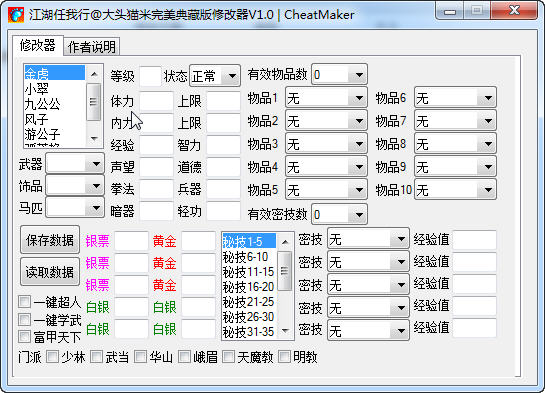Select 游公子 in the character list
545x393 pixels.
pyautogui.click(x=55, y=134)
